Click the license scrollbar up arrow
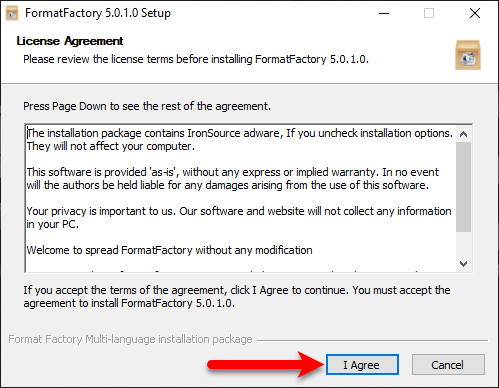This screenshot has height=388, width=499. 463,134
